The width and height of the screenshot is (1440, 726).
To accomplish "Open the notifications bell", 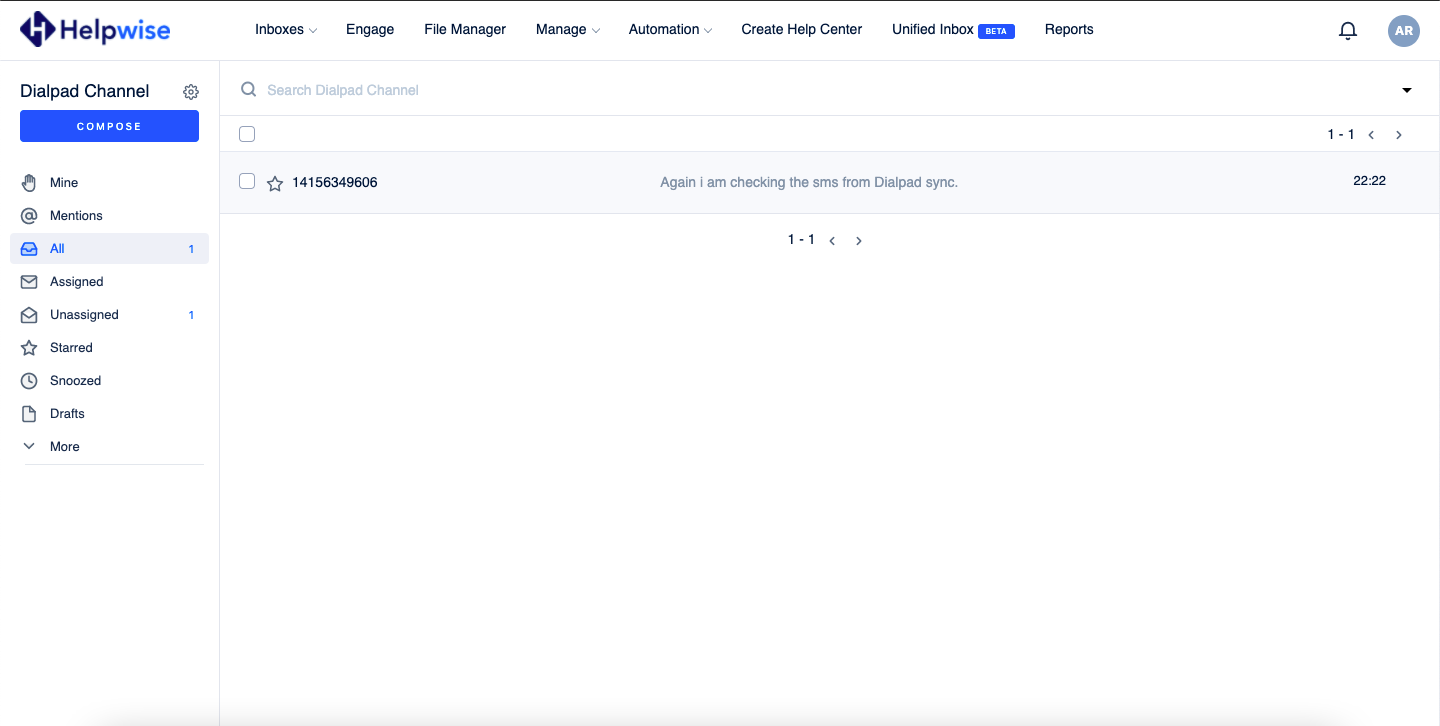I will [x=1348, y=30].
